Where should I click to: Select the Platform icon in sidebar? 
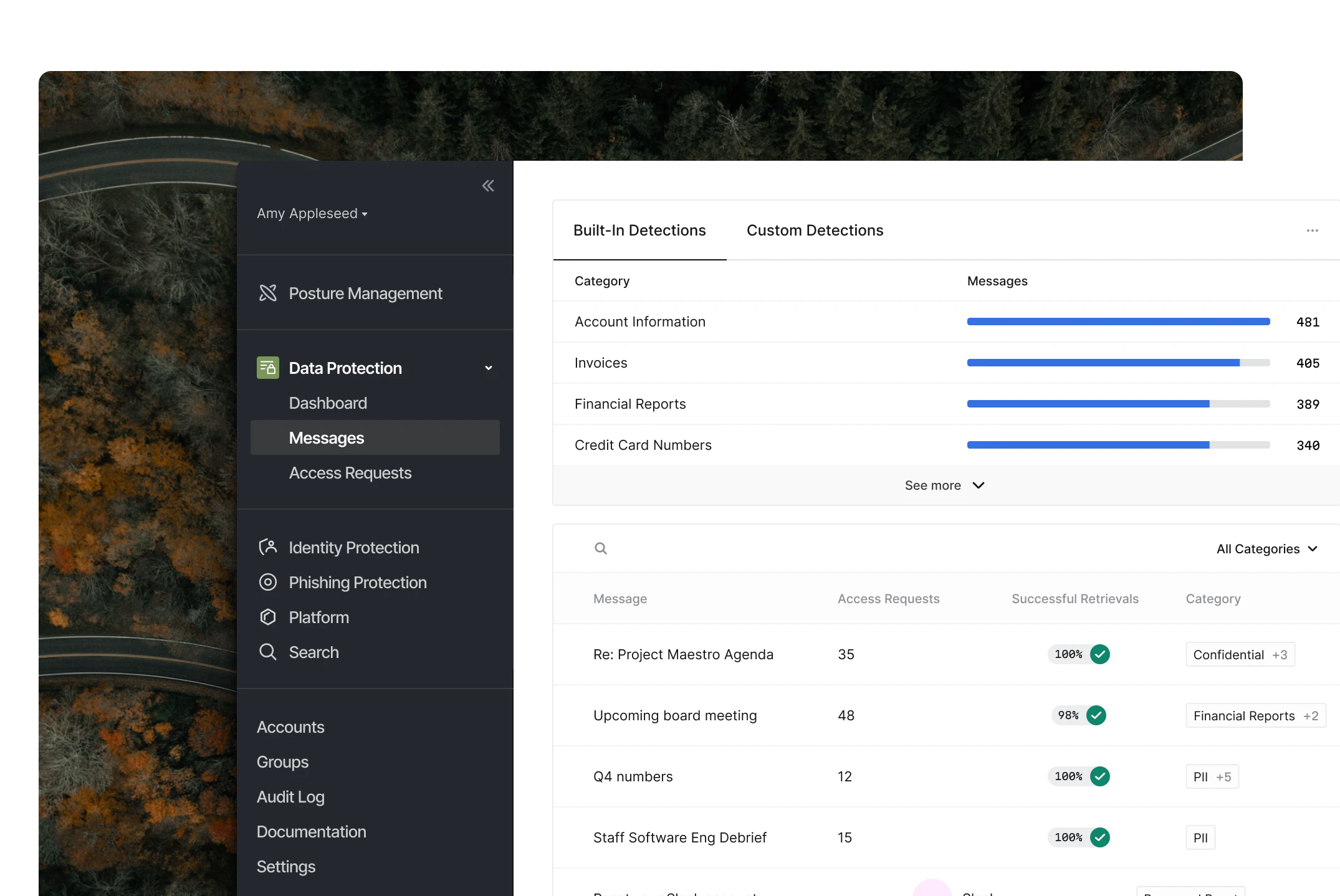(268, 617)
